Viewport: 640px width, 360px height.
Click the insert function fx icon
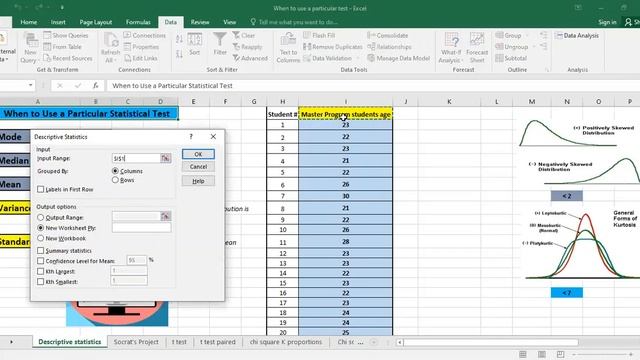click(x=96, y=85)
